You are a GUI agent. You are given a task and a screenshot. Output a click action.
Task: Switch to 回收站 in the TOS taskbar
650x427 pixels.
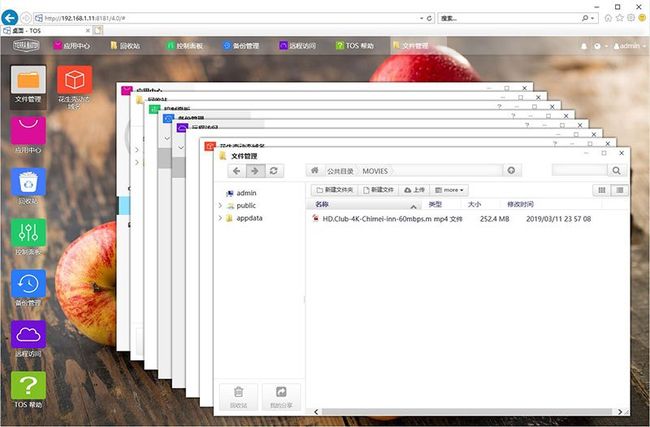pyautogui.click(x=125, y=46)
